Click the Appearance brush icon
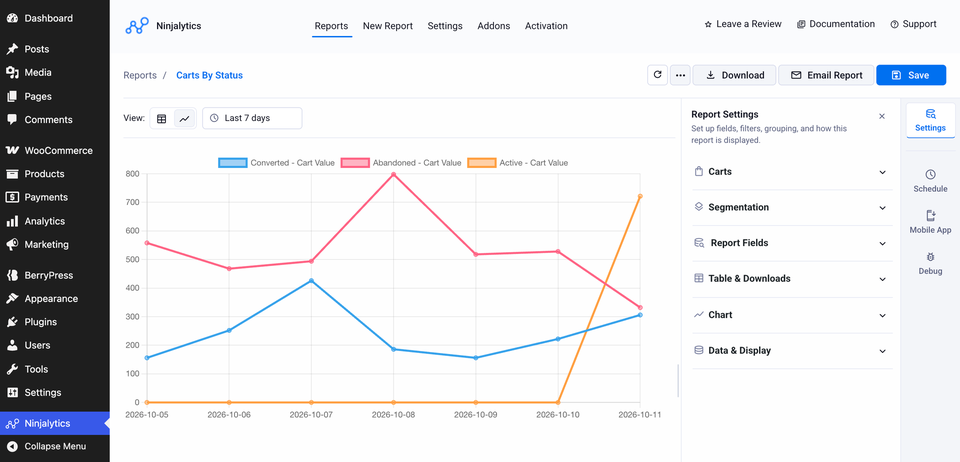Viewport: 960px width, 462px height. pyautogui.click(x=12, y=299)
